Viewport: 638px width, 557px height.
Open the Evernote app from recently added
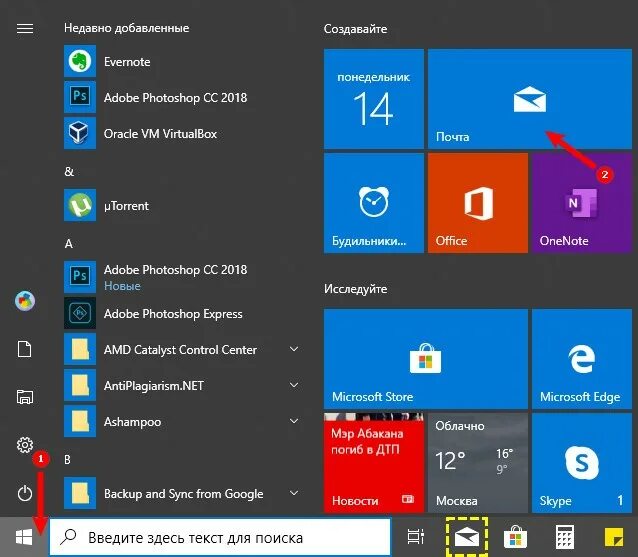[183, 61]
